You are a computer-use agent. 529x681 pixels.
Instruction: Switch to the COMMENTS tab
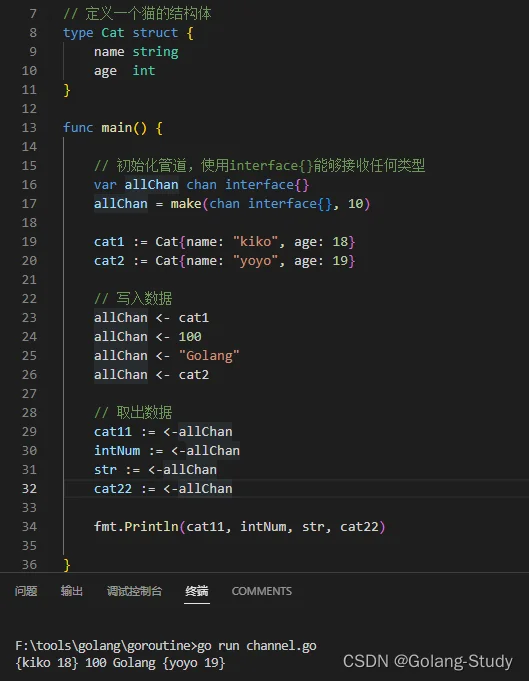pyautogui.click(x=261, y=591)
